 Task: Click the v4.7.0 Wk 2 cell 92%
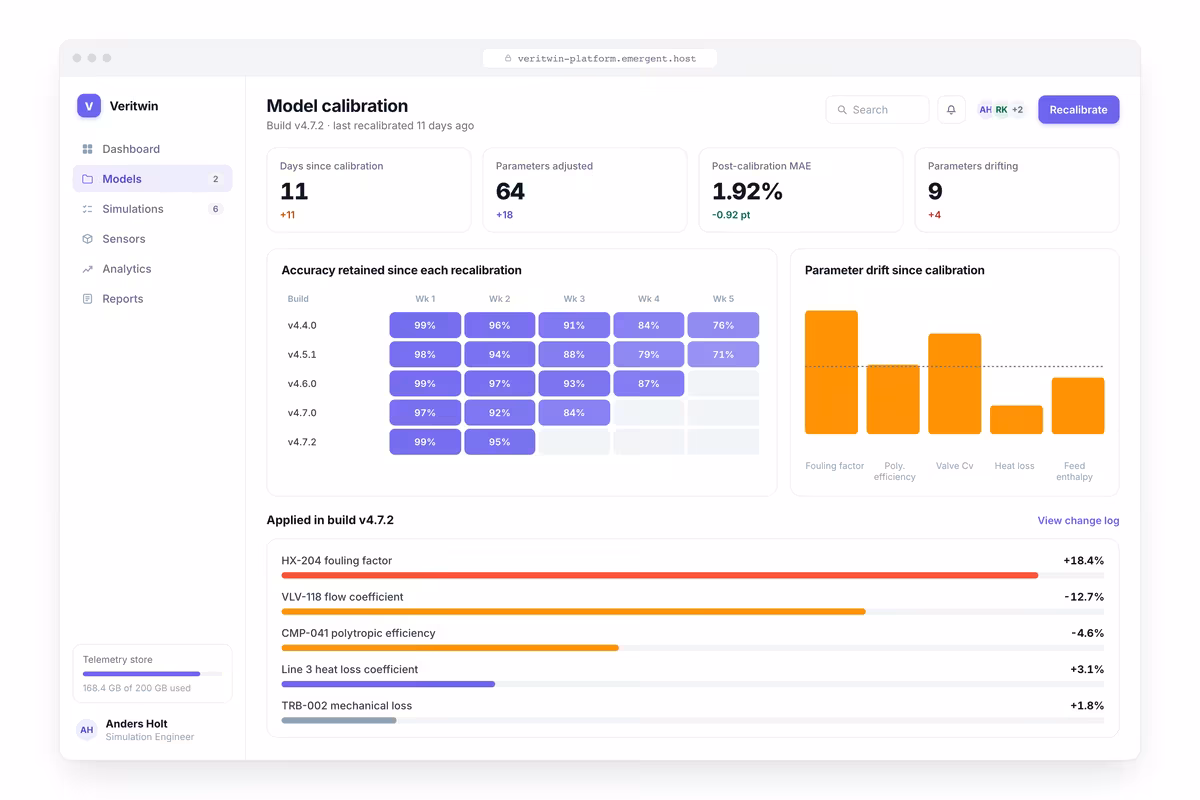500,413
